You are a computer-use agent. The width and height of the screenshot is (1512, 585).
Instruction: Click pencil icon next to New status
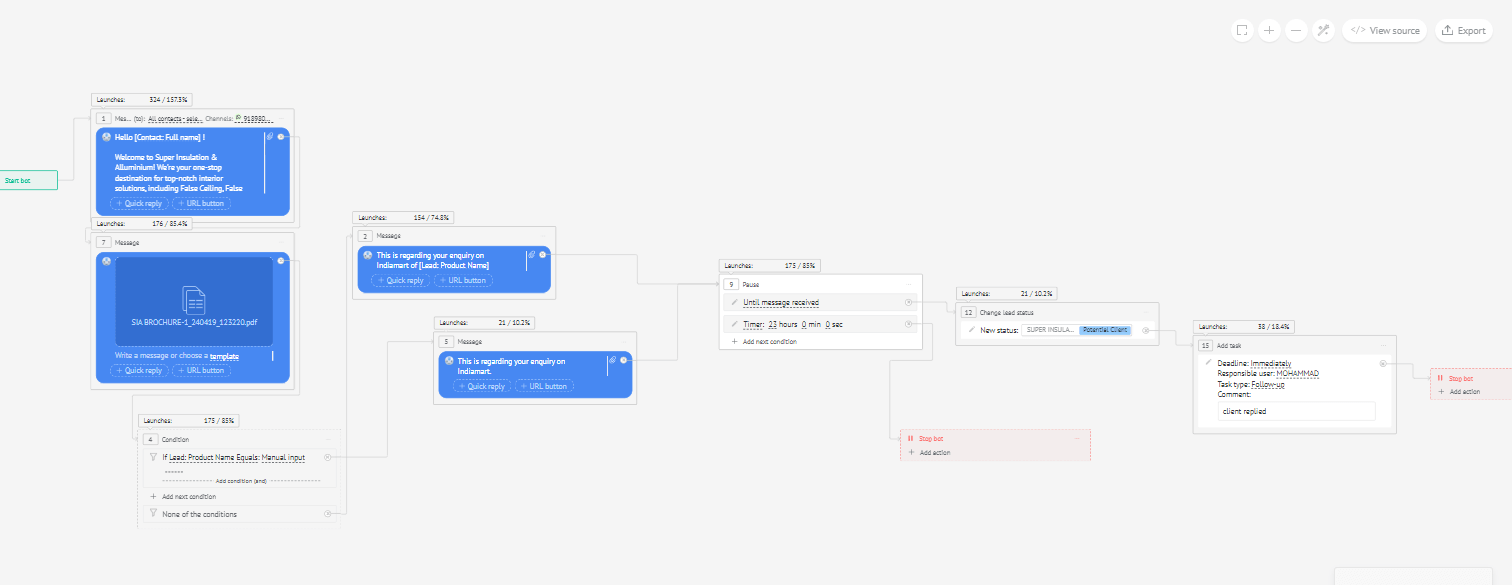(x=972, y=329)
